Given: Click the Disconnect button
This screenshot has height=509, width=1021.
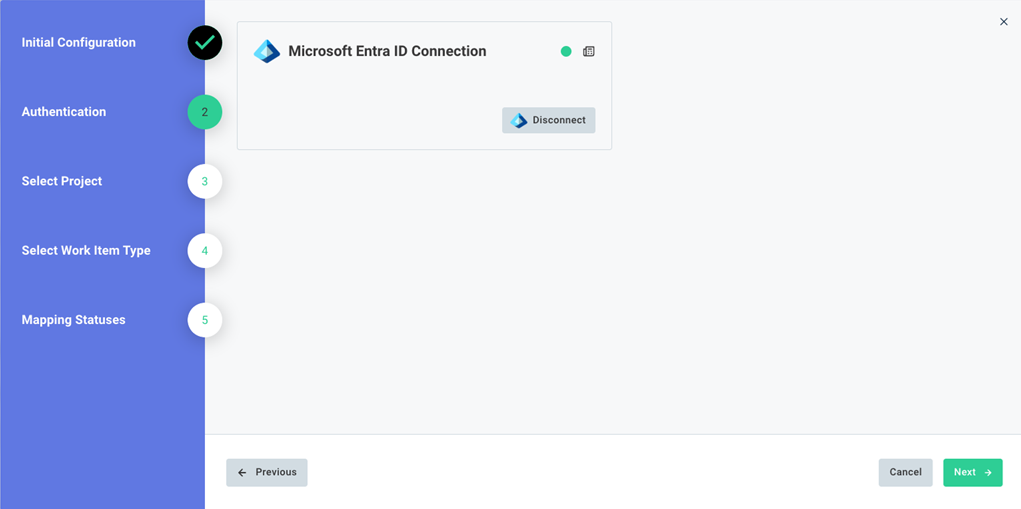Looking at the screenshot, I should tap(548, 120).
